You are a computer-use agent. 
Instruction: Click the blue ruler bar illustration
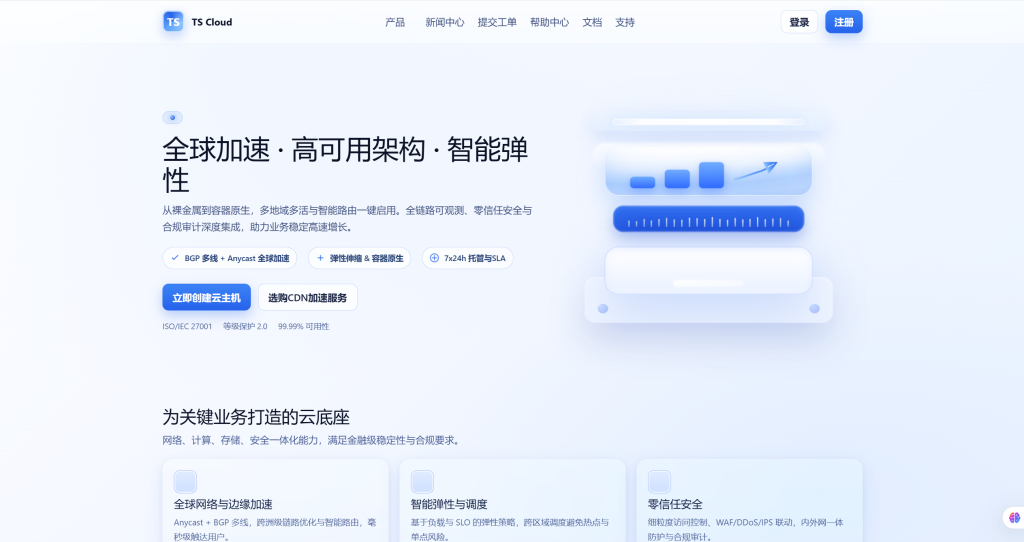[x=709, y=219]
